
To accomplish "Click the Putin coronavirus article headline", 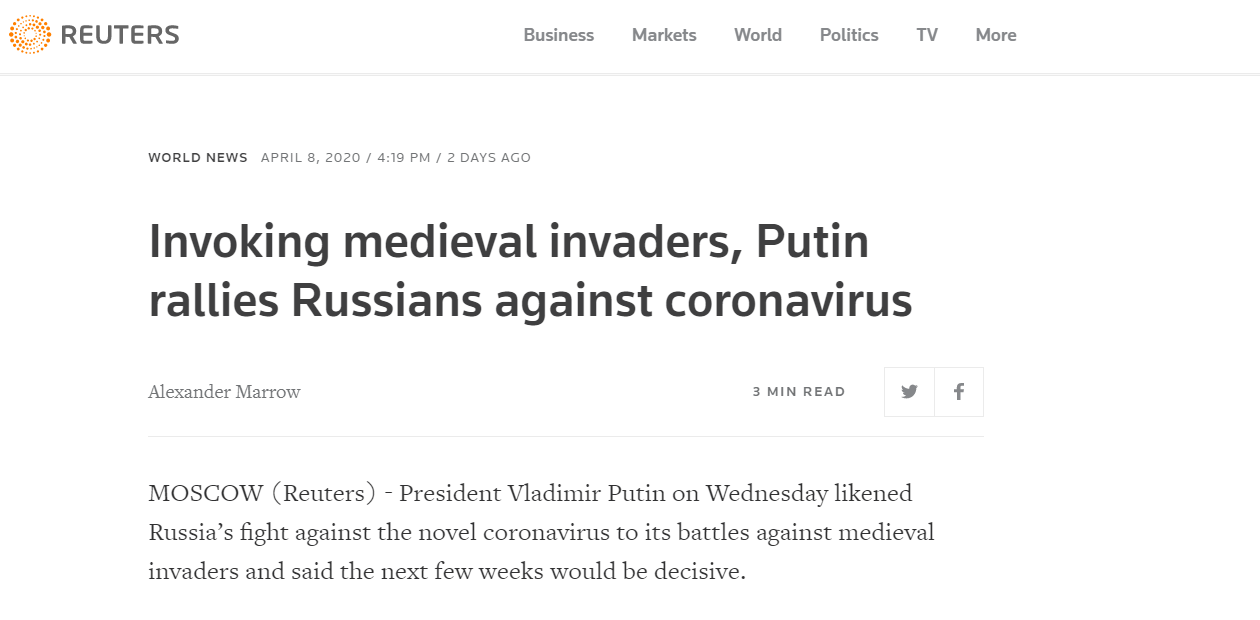I will pyautogui.click(x=530, y=271).
